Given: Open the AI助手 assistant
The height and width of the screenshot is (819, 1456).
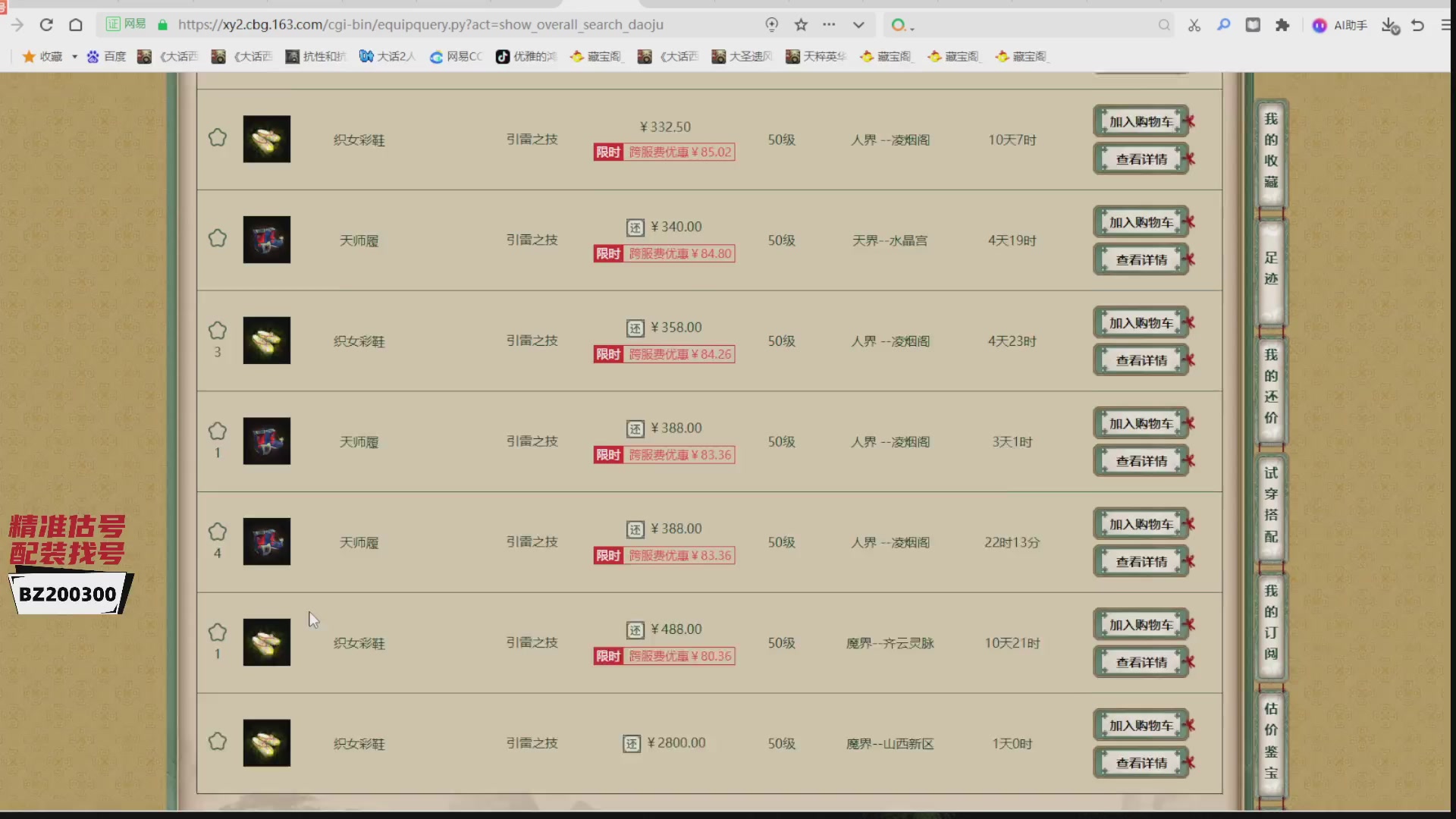Looking at the screenshot, I should pyautogui.click(x=1340, y=25).
